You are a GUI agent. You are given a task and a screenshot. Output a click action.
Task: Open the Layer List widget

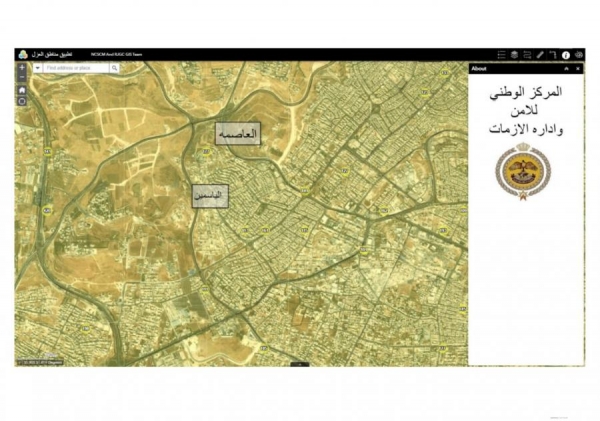point(514,55)
